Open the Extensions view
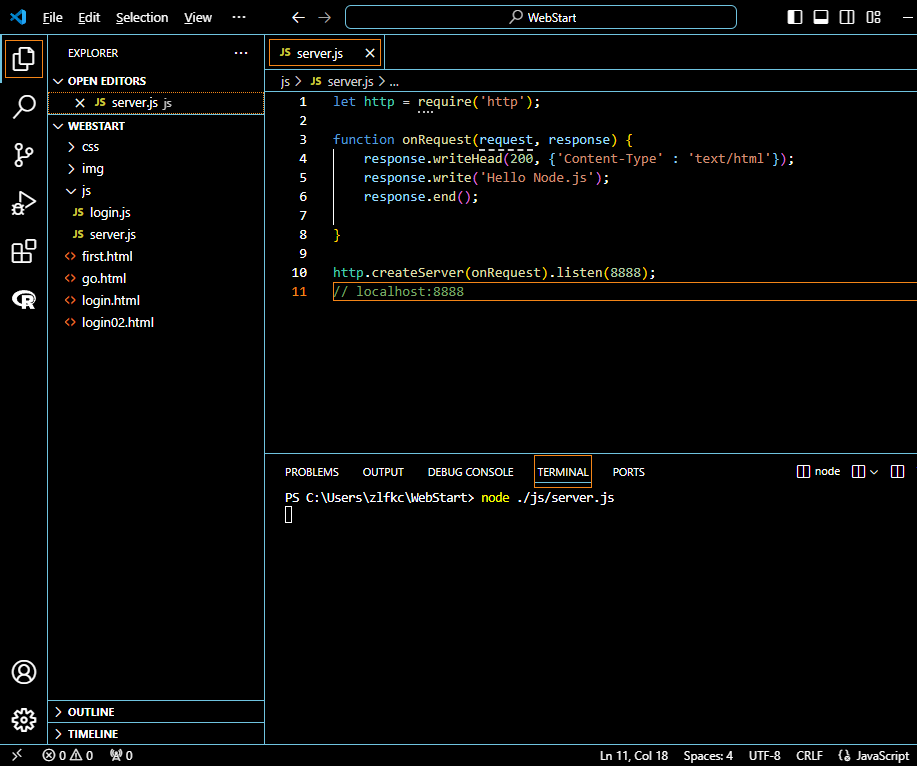Screen dimensions: 917x766 click(23, 251)
